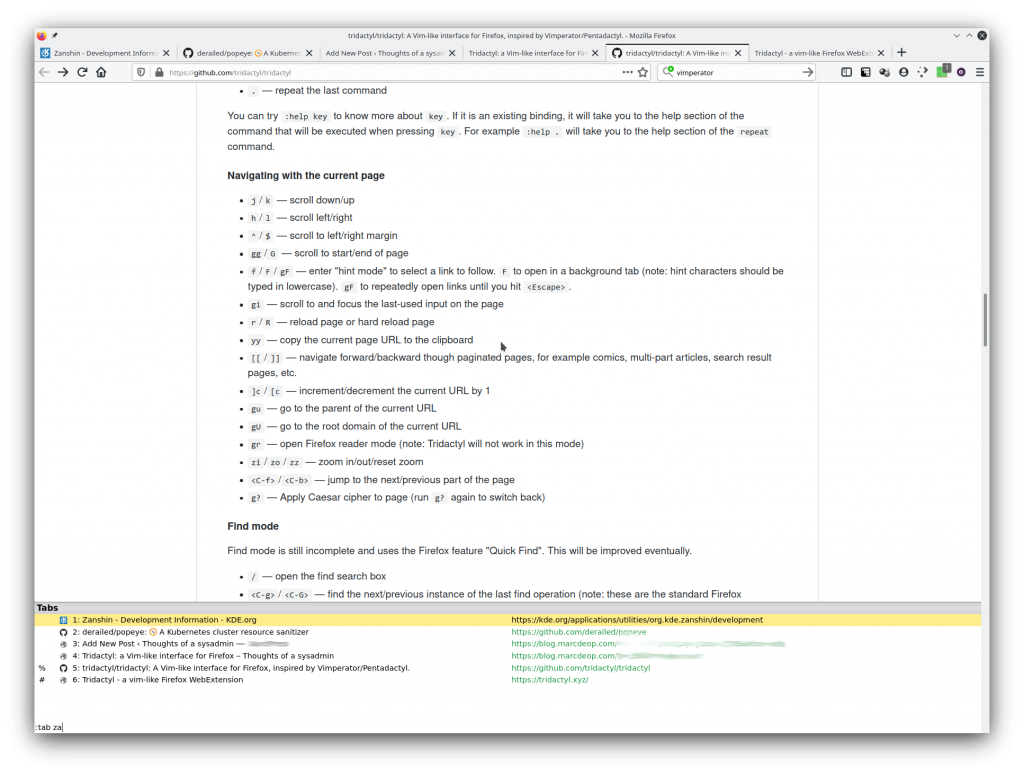Open a new tab with plus
This screenshot has width=1024, height=774.
pos(902,52)
